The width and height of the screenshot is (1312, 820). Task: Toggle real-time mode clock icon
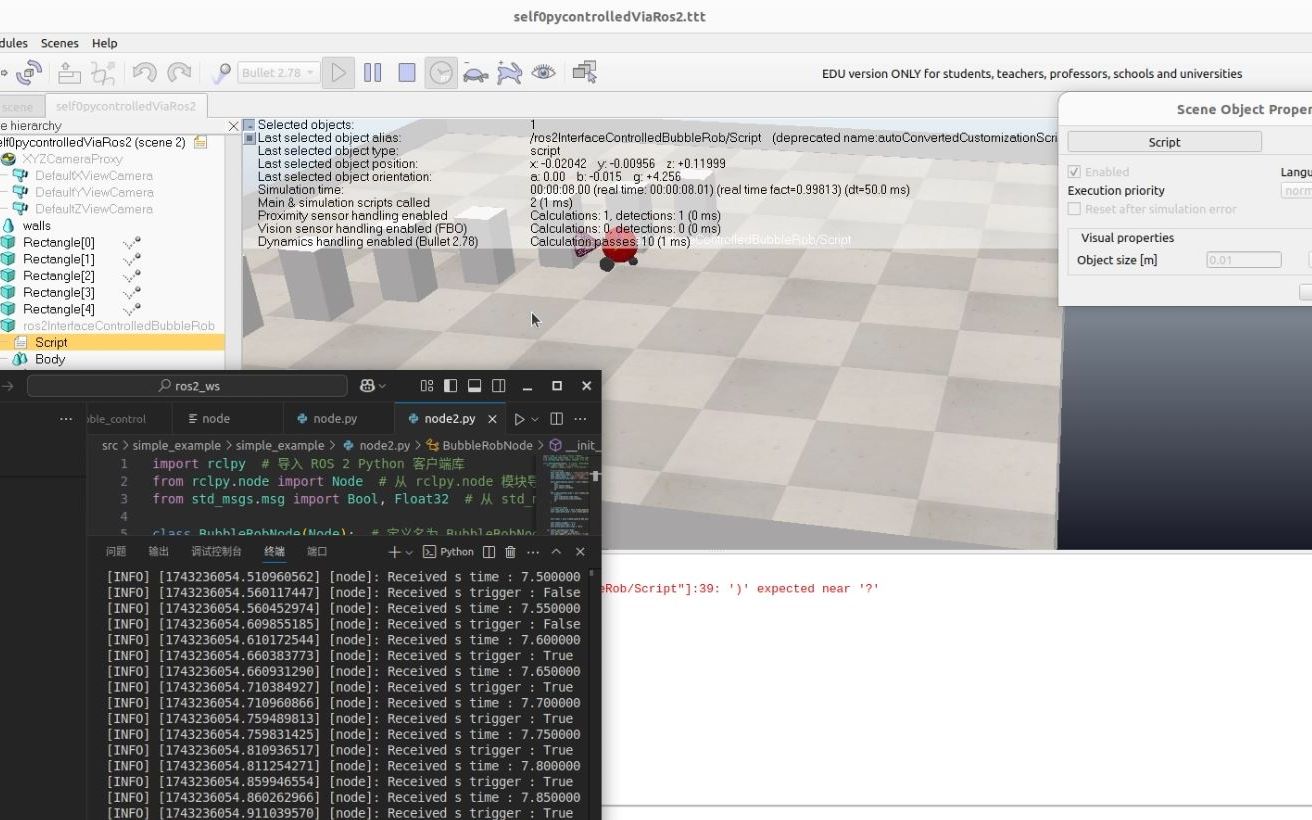click(441, 72)
